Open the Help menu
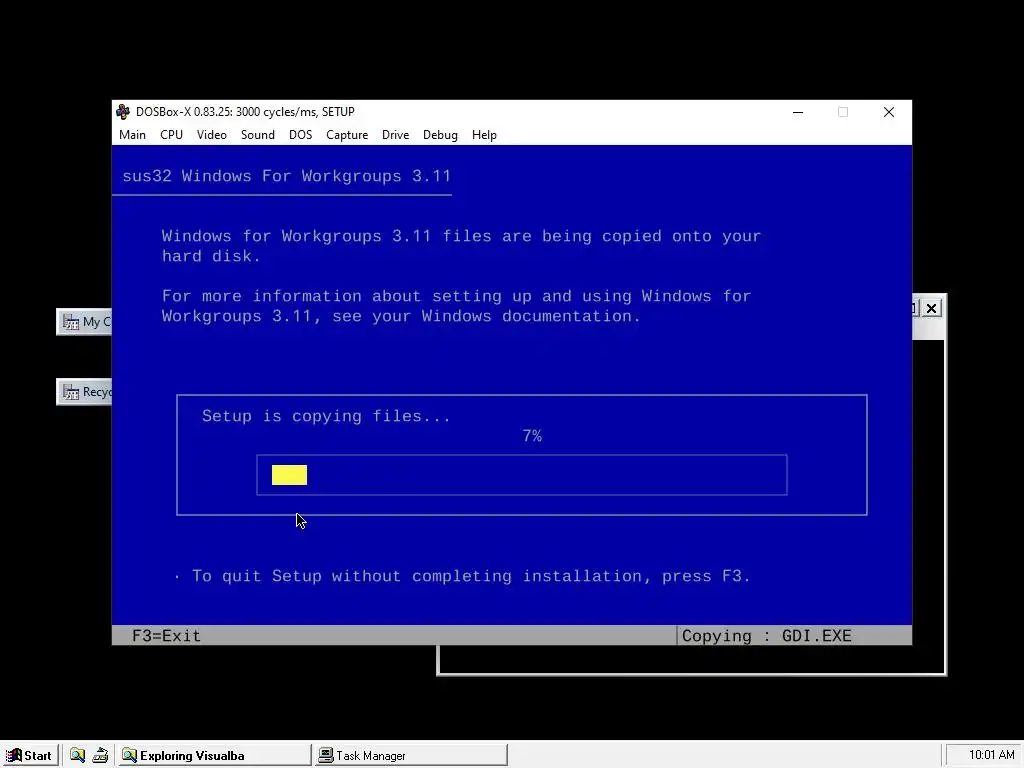This screenshot has width=1024, height=768. point(484,135)
